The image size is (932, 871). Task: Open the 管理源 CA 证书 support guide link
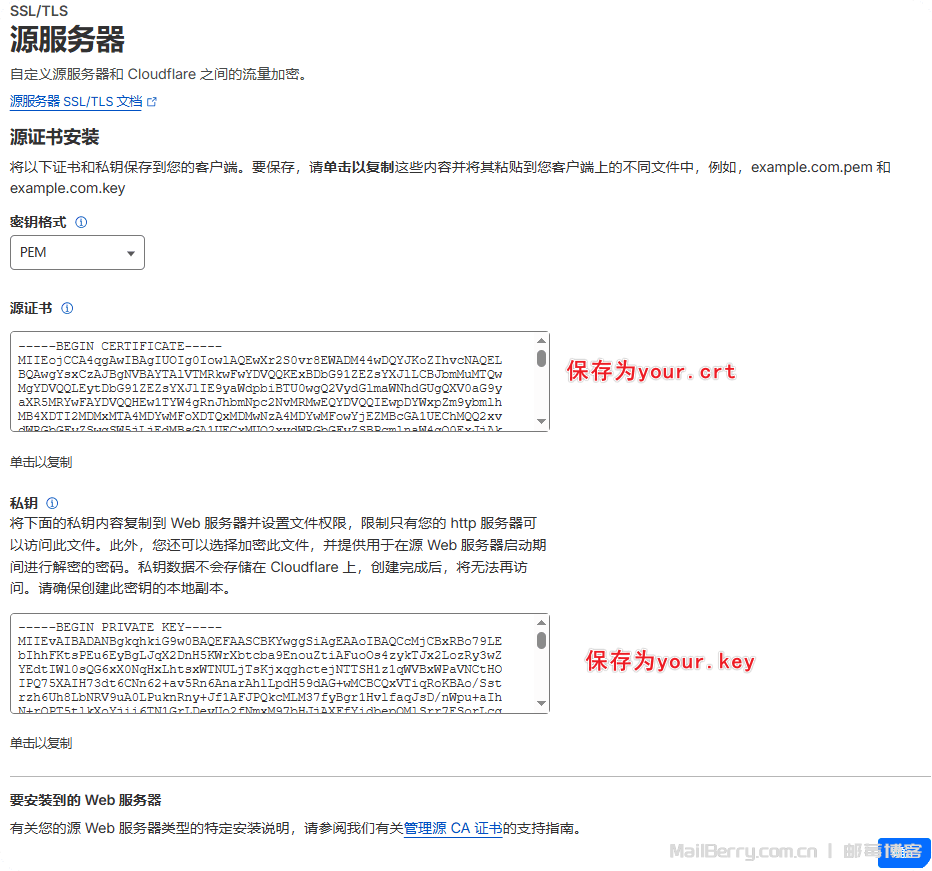[452, 828]
